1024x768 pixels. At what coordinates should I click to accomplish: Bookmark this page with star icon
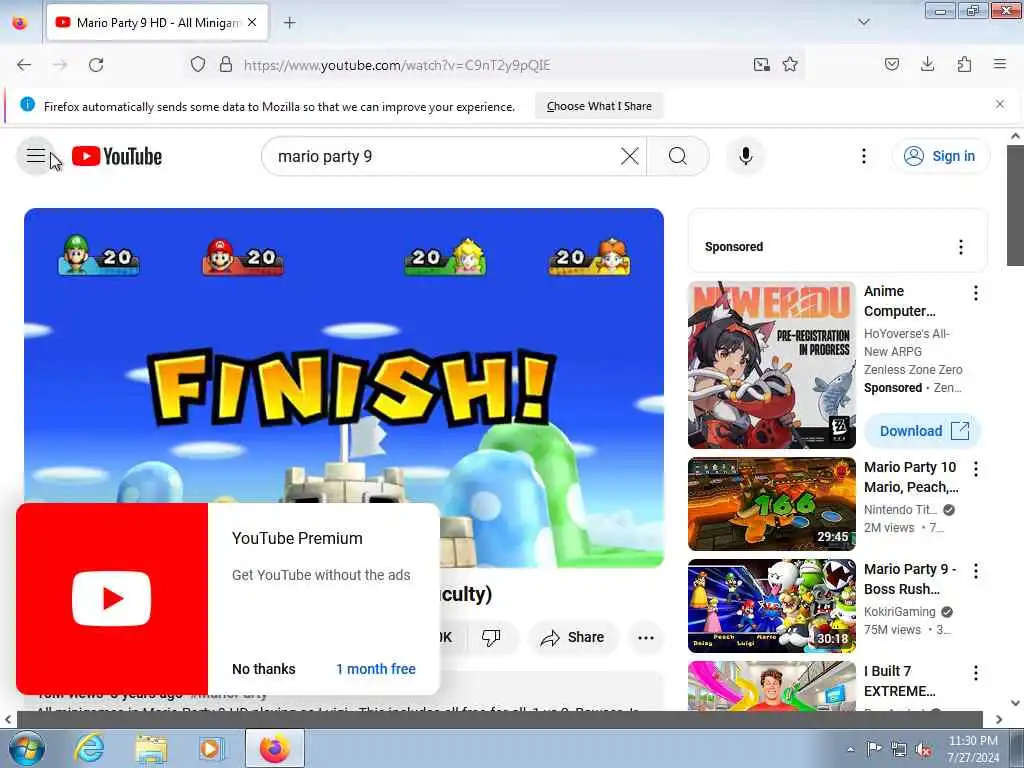[x=790, y=64]
